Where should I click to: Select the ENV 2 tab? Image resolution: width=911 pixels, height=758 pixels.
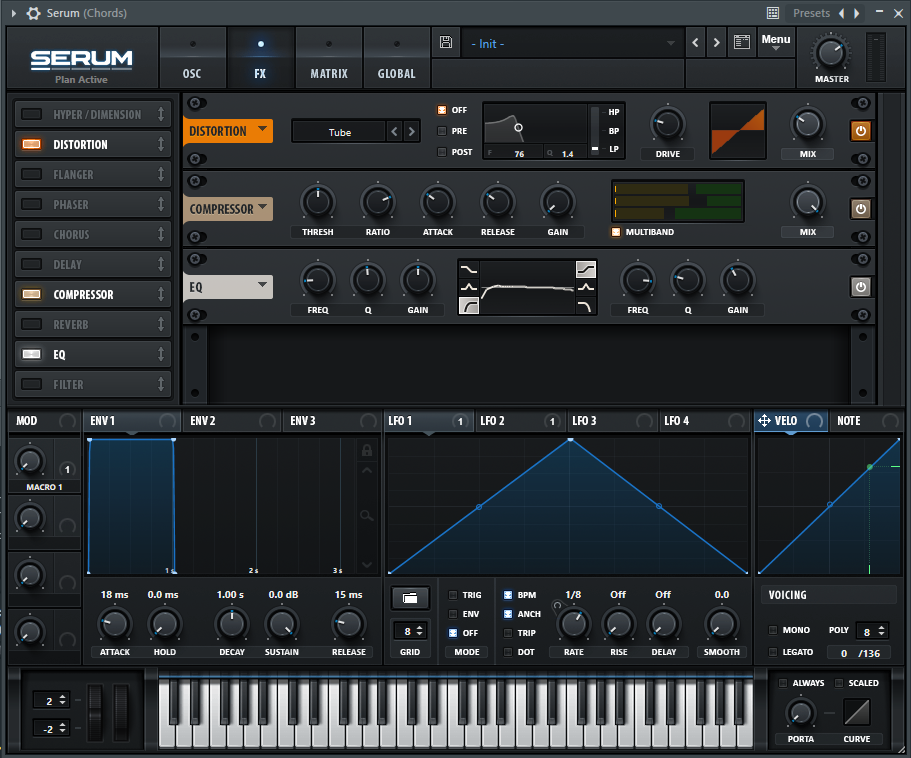(232, 421)
